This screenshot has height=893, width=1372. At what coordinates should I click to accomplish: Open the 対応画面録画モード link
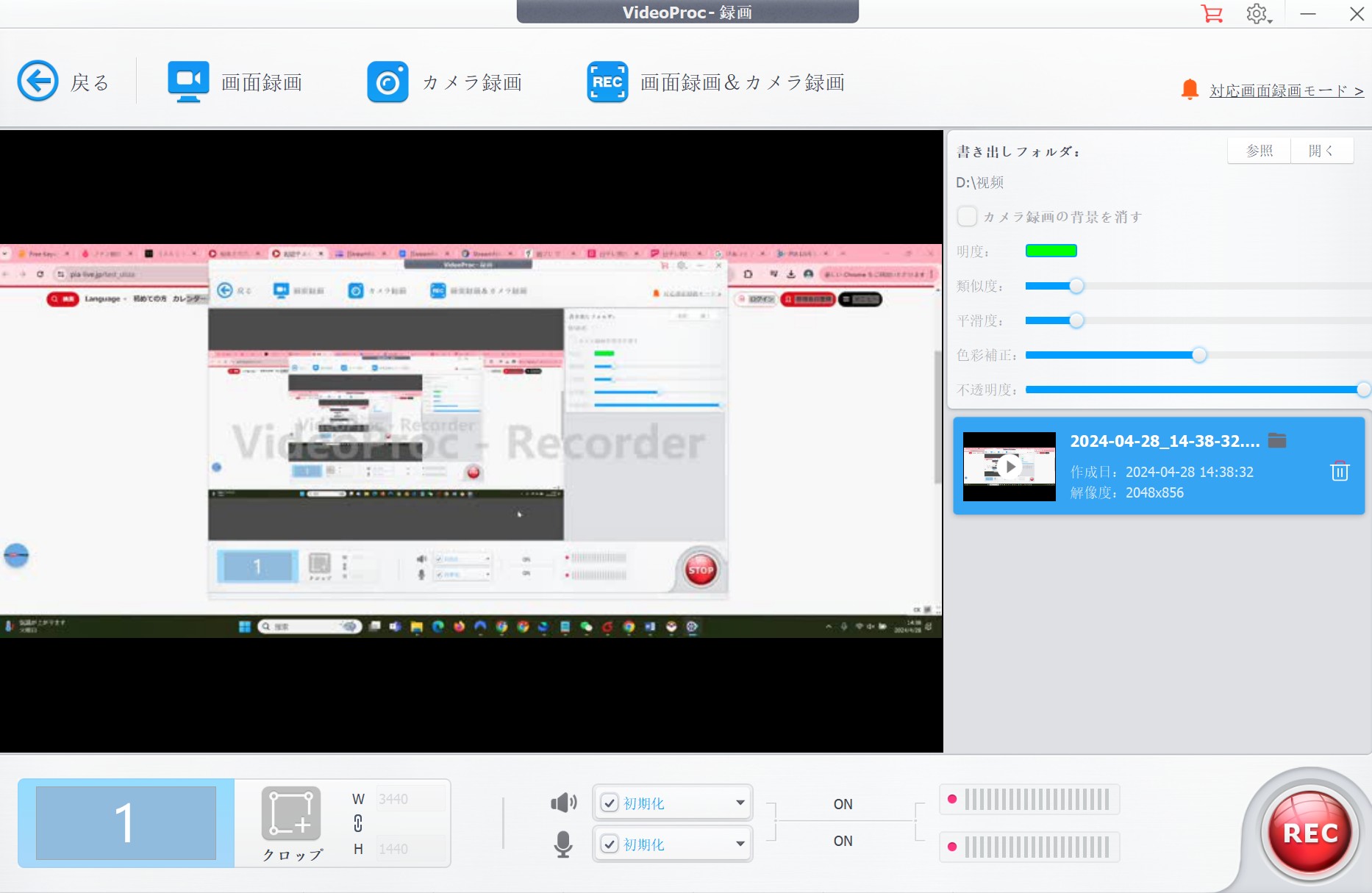click(x=1287, y=90)
